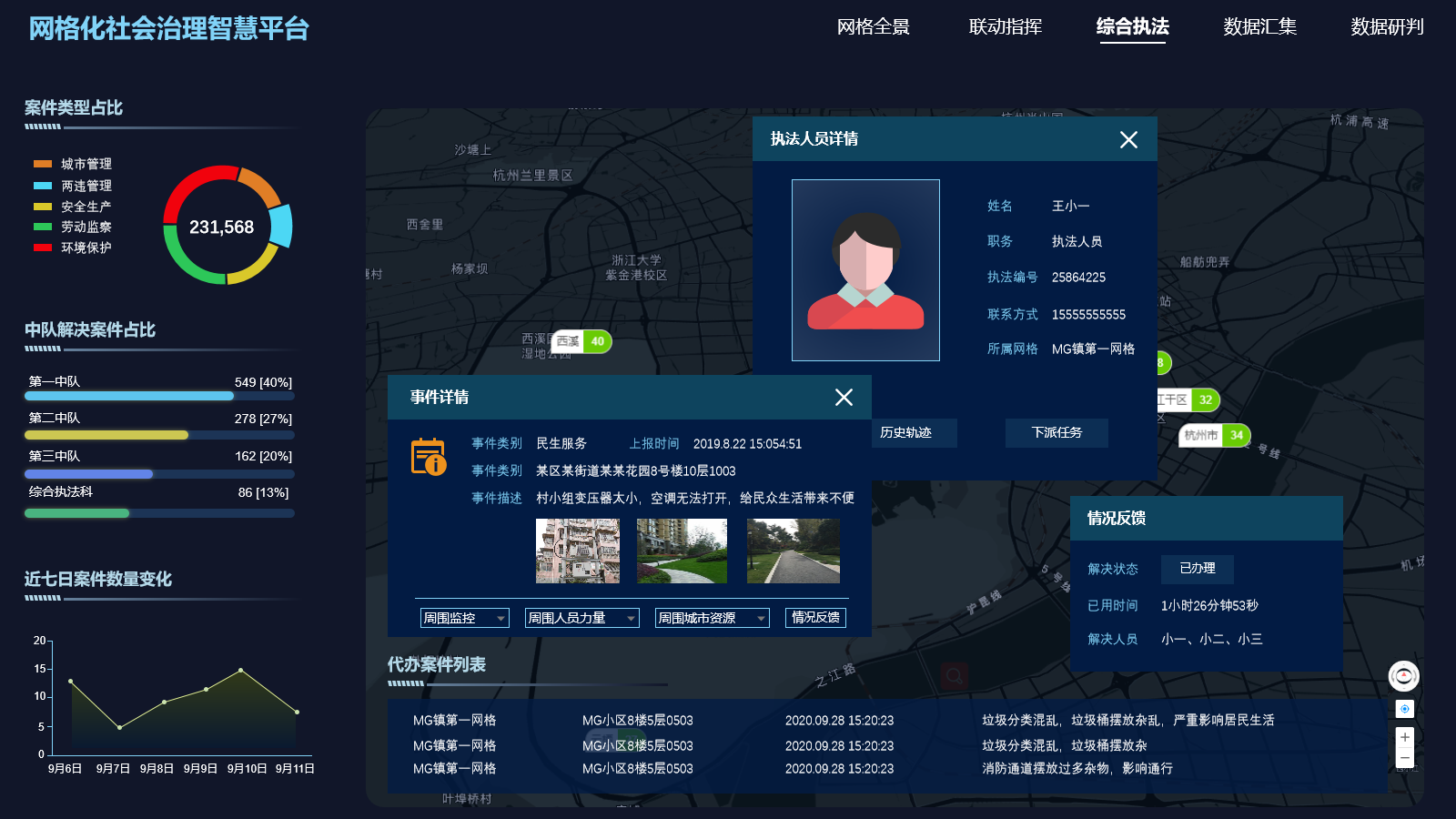The width and height of the screenshot is (1456, 819).
Task: Open the third event photo of park road
Action: pos(794,551)
